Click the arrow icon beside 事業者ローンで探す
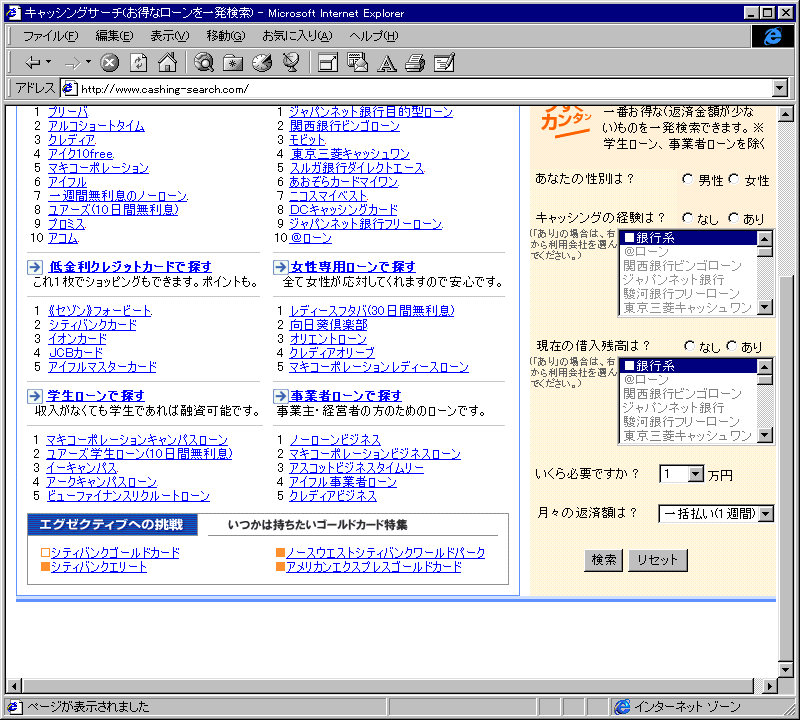800x720 pixels. [281, 396]
